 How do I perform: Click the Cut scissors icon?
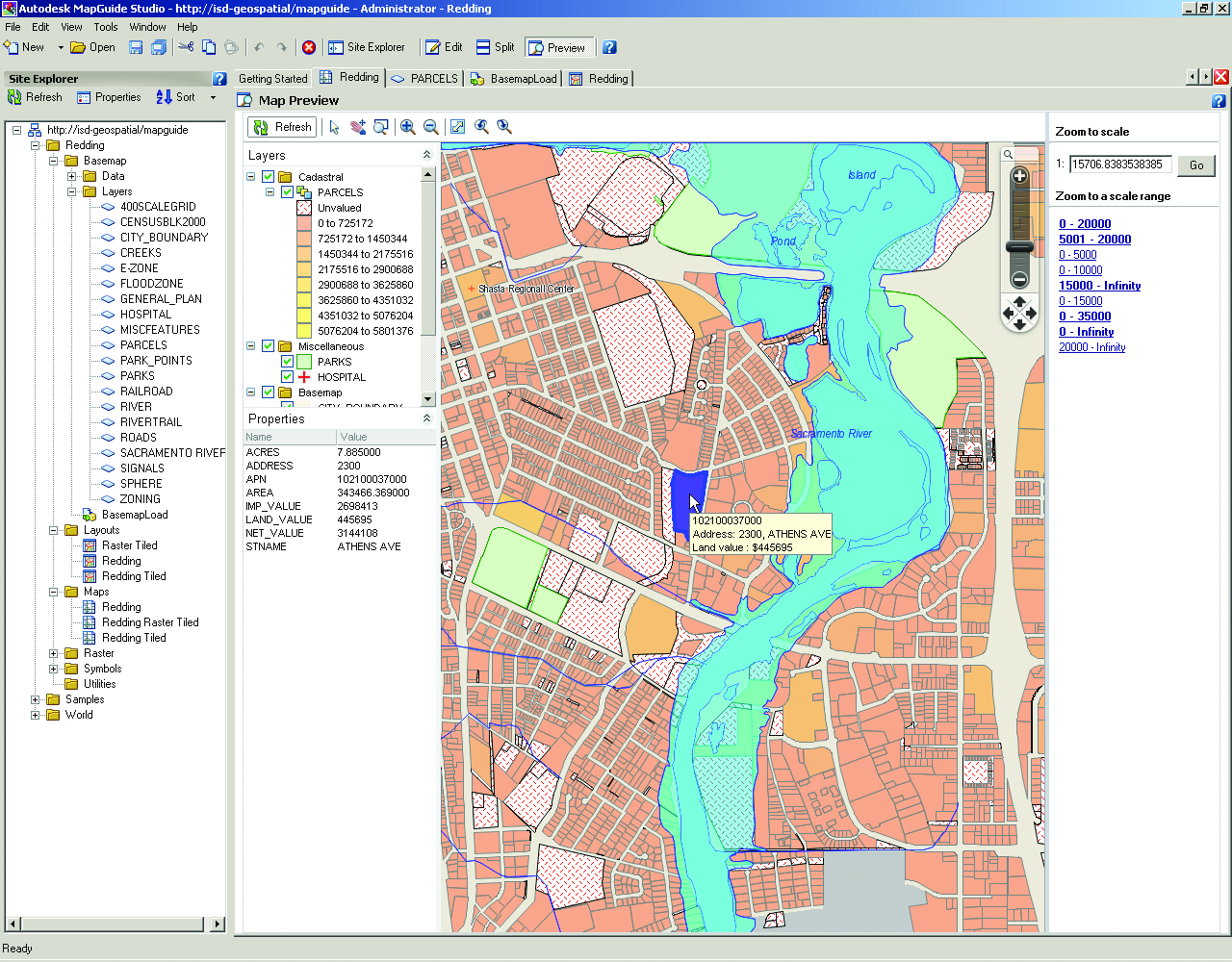tap(186, 47)
